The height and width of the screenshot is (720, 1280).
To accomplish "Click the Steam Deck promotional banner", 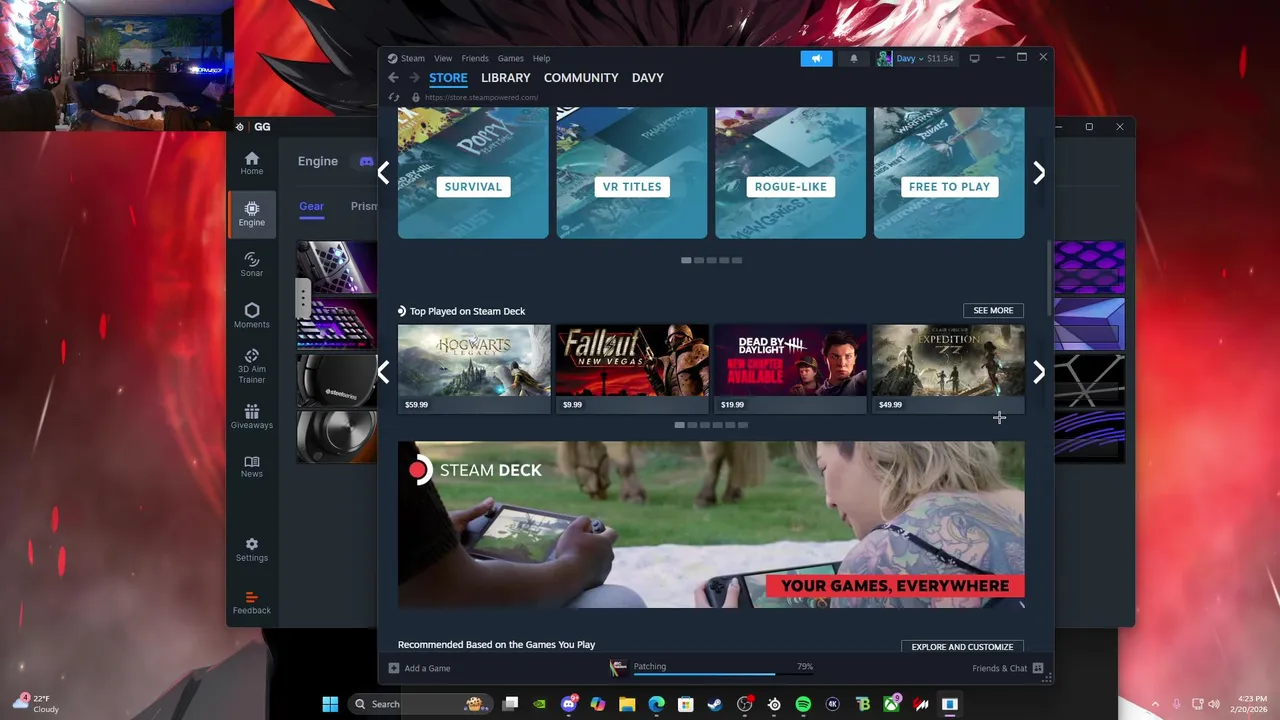I will click(x=711, y=525).
